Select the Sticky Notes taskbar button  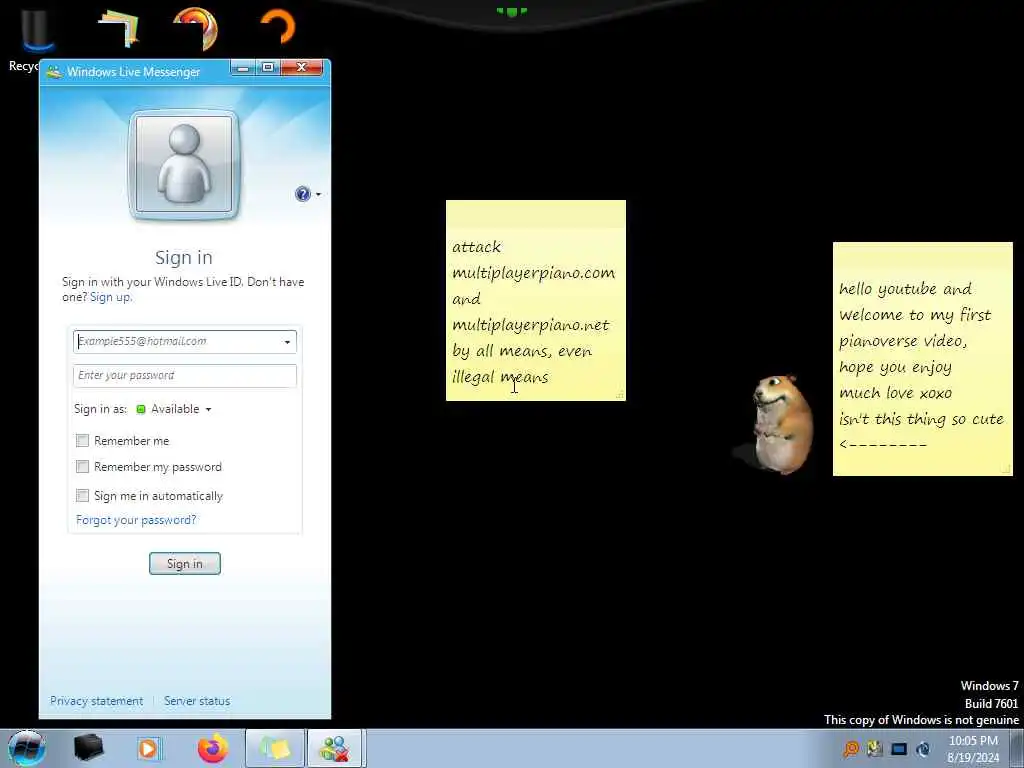(275, 748)
